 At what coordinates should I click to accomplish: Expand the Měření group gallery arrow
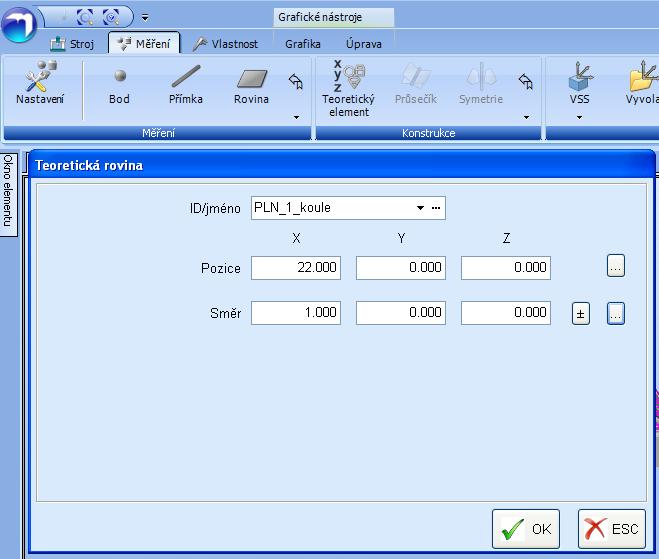(296, 117)
